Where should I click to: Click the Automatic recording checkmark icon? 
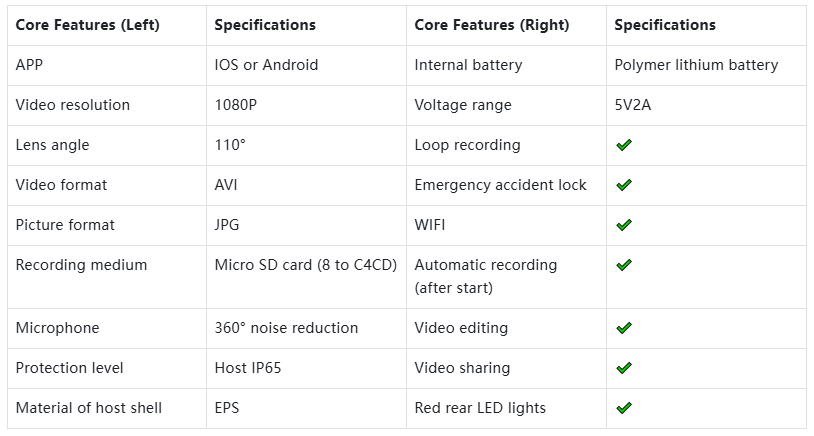[x=624, y=265]
